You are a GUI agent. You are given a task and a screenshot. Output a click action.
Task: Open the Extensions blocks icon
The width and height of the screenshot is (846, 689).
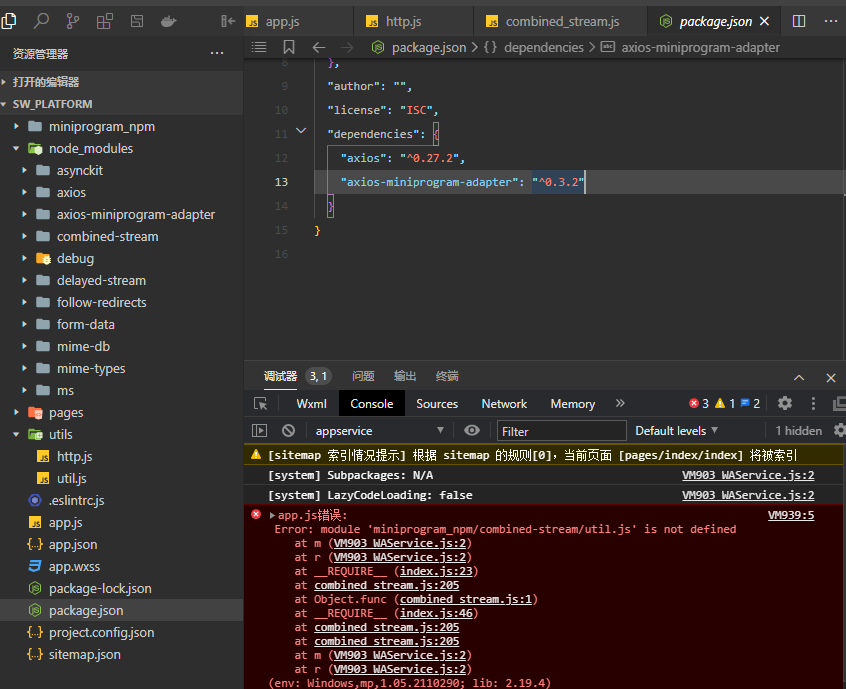coord(105,21)
